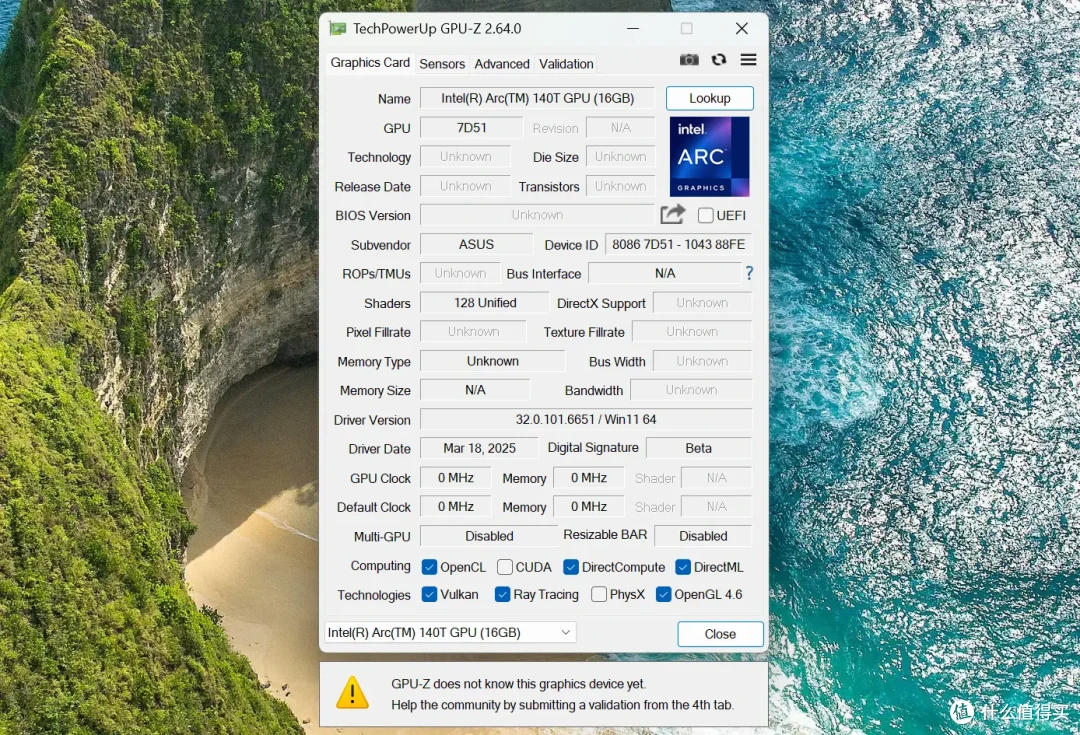Click the Memory Size N/A field
Image resolution: width=1080 pixels, height=735 pixels.
coord(475,390)
